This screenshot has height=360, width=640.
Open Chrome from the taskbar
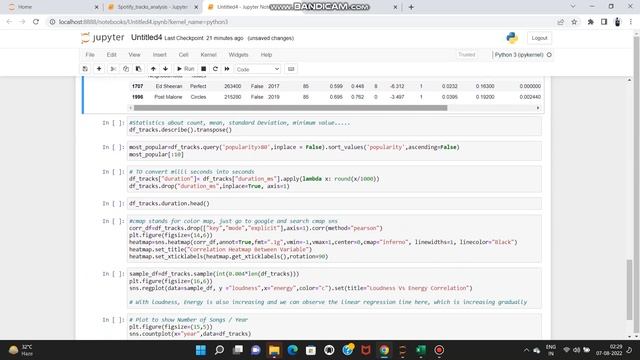point(384,350)
